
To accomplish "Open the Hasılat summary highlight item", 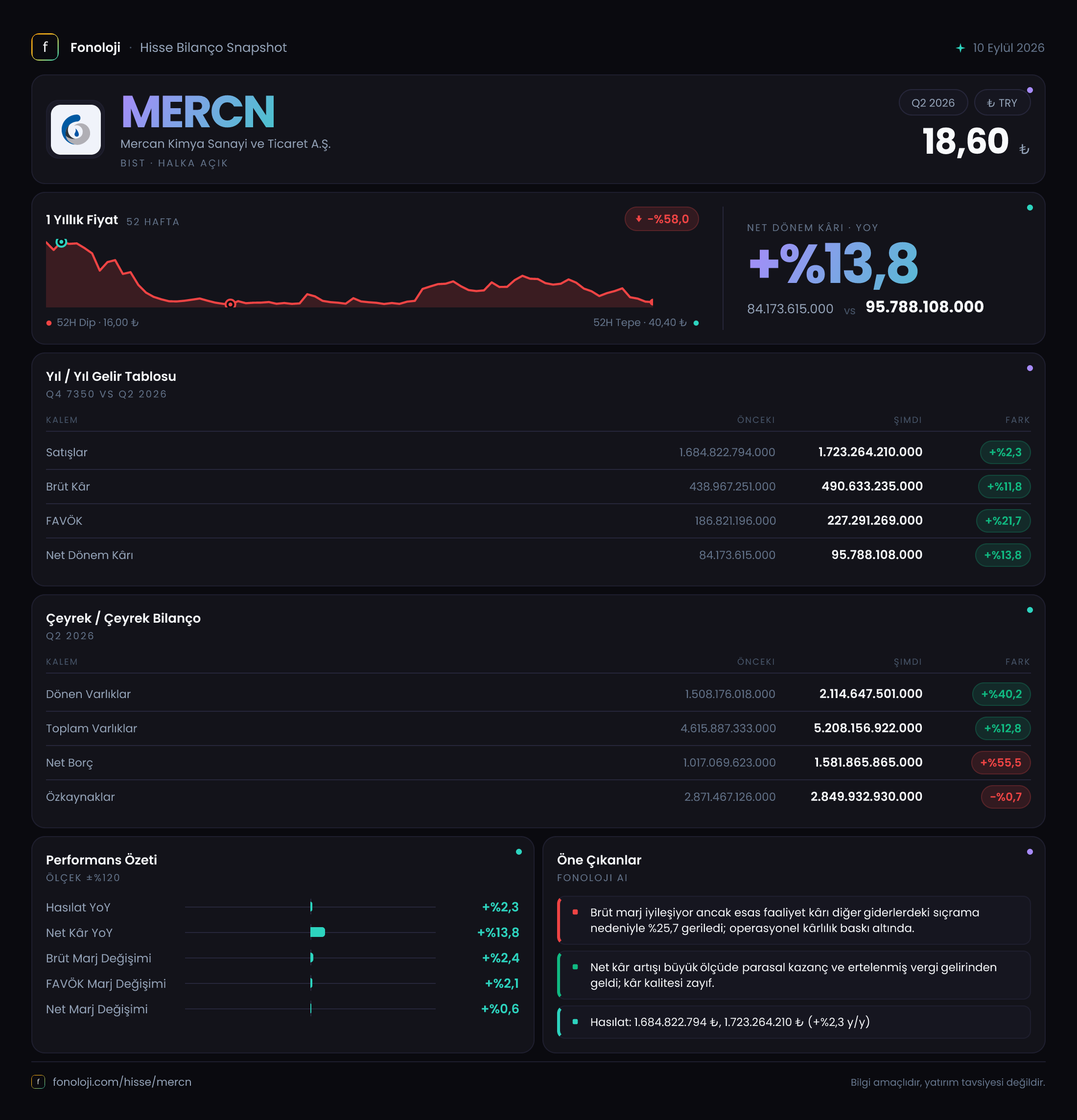I will tap(794, 1022).
